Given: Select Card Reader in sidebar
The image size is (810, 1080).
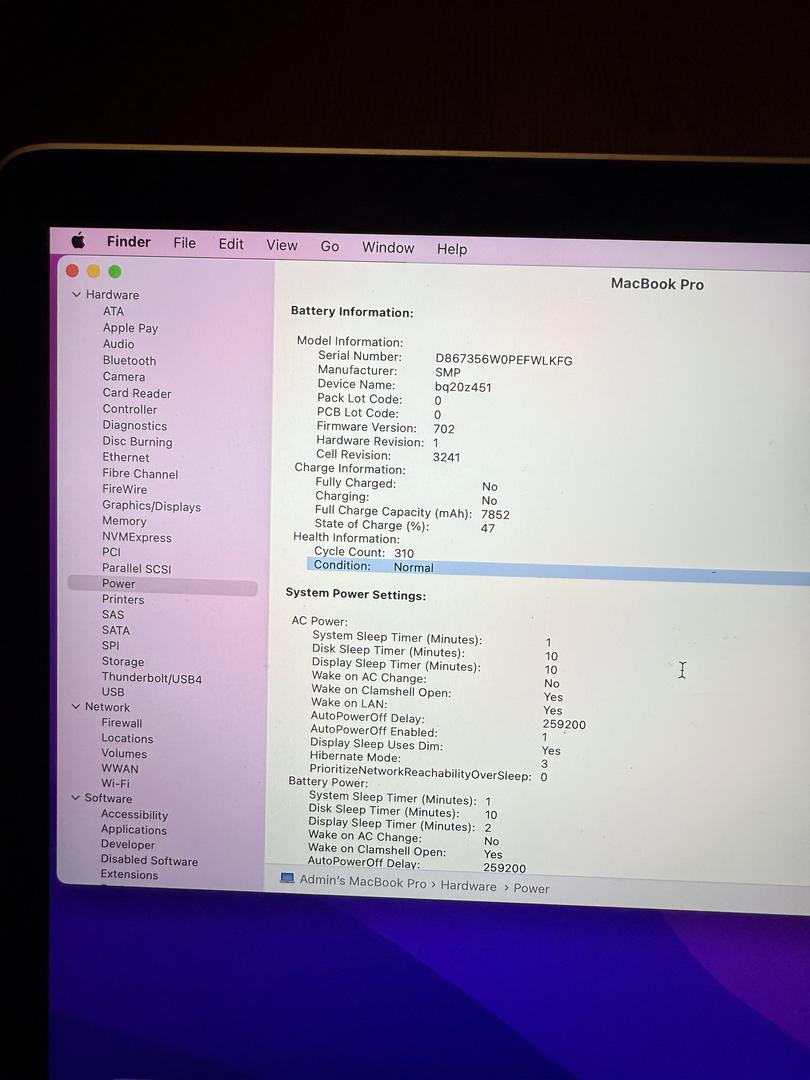Looking at the screenshot, I should pos(137,393).
